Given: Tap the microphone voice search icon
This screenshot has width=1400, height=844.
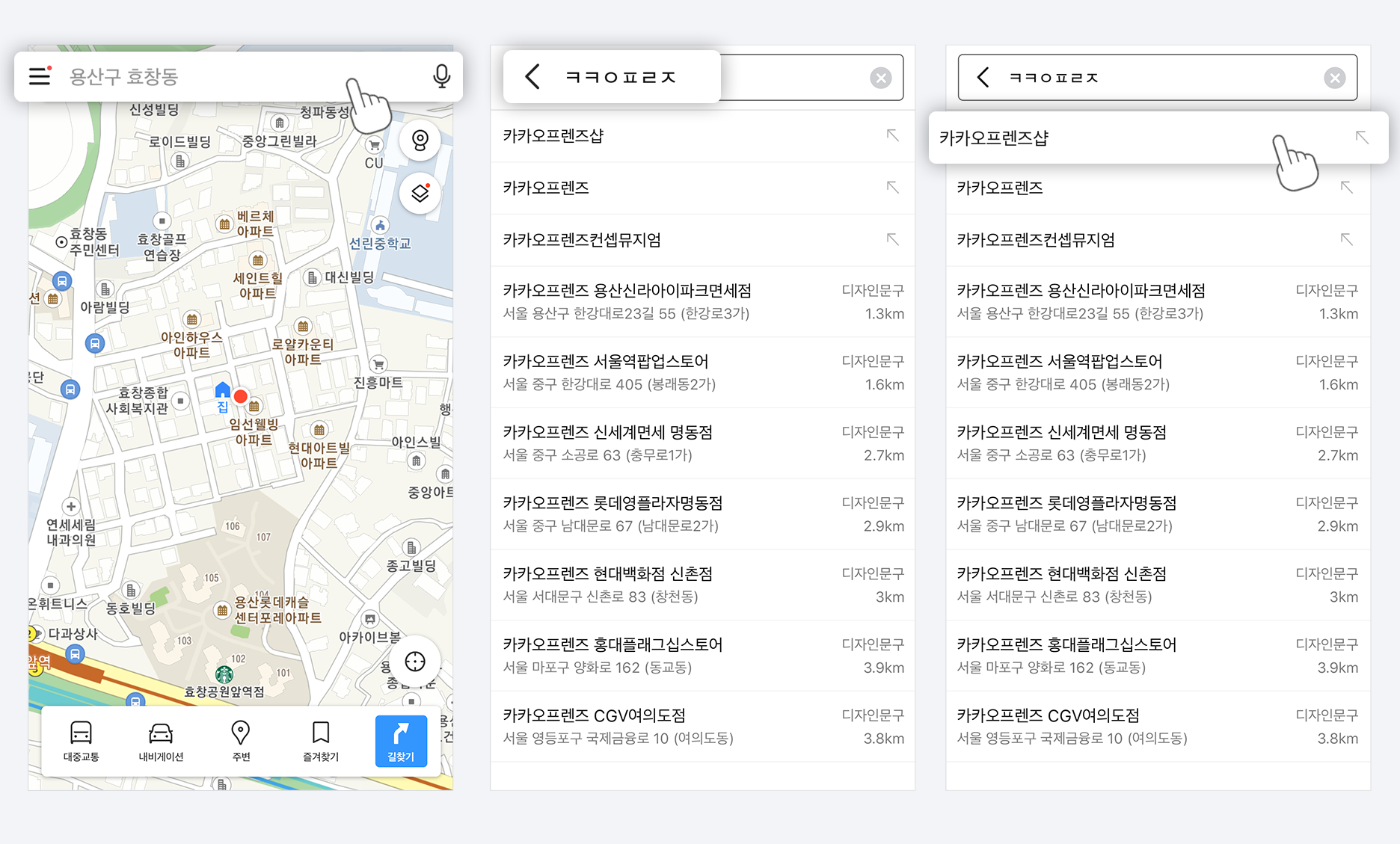Looking at the screenshot, I should pos(442,76).
